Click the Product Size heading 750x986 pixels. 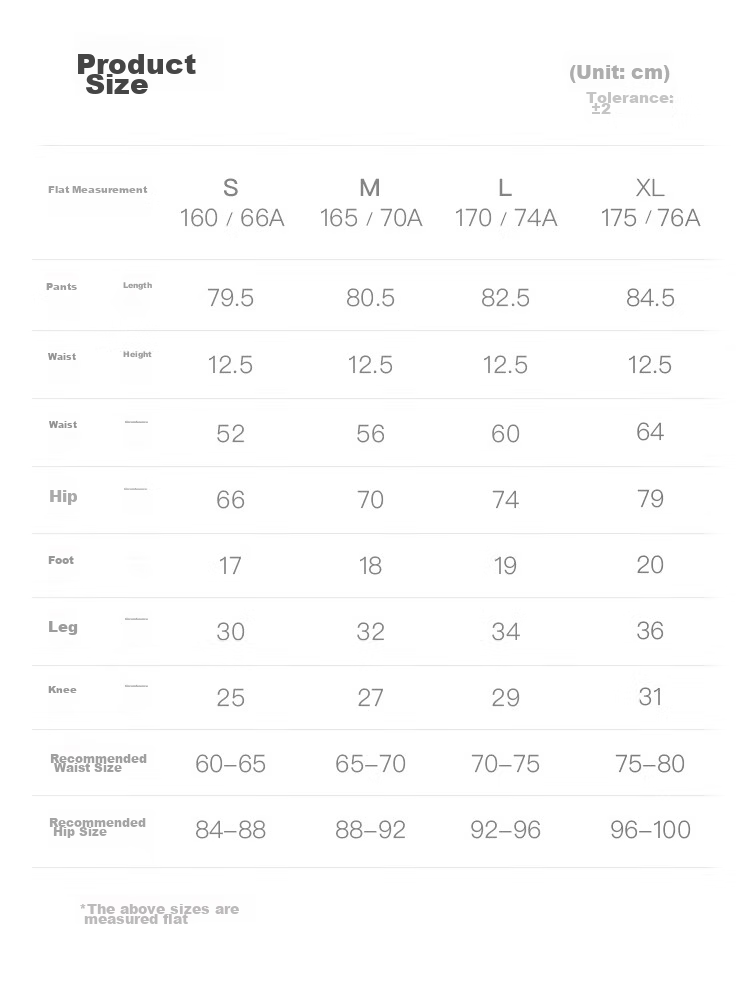(x=136, y=74)
